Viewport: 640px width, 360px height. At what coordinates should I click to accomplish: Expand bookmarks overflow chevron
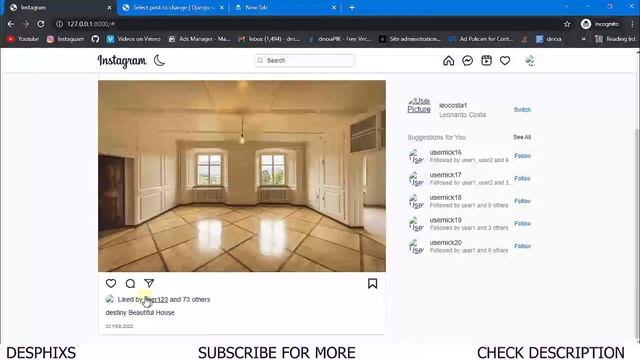pyautogui.click(x=584, y=39)
